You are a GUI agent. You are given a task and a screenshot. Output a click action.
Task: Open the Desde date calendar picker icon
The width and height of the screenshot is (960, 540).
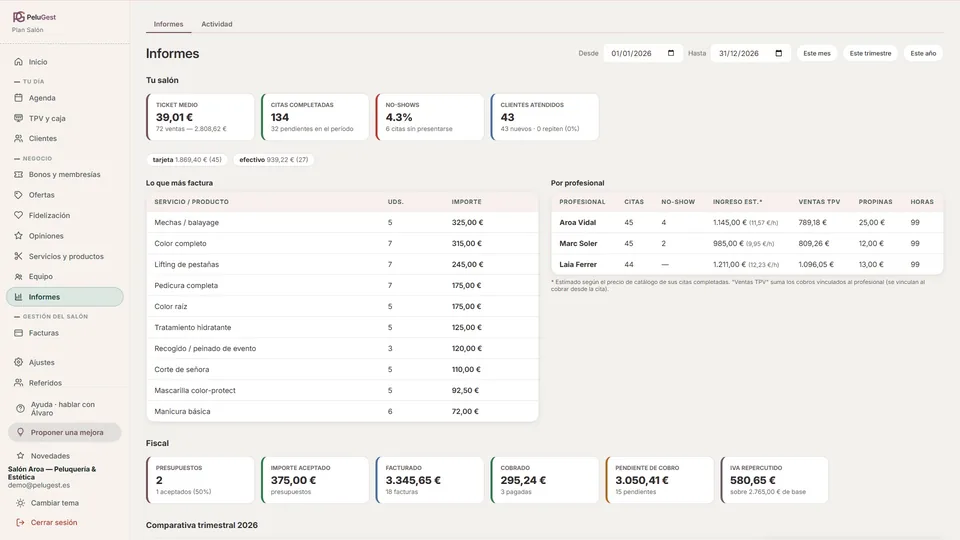coord(671,53)
